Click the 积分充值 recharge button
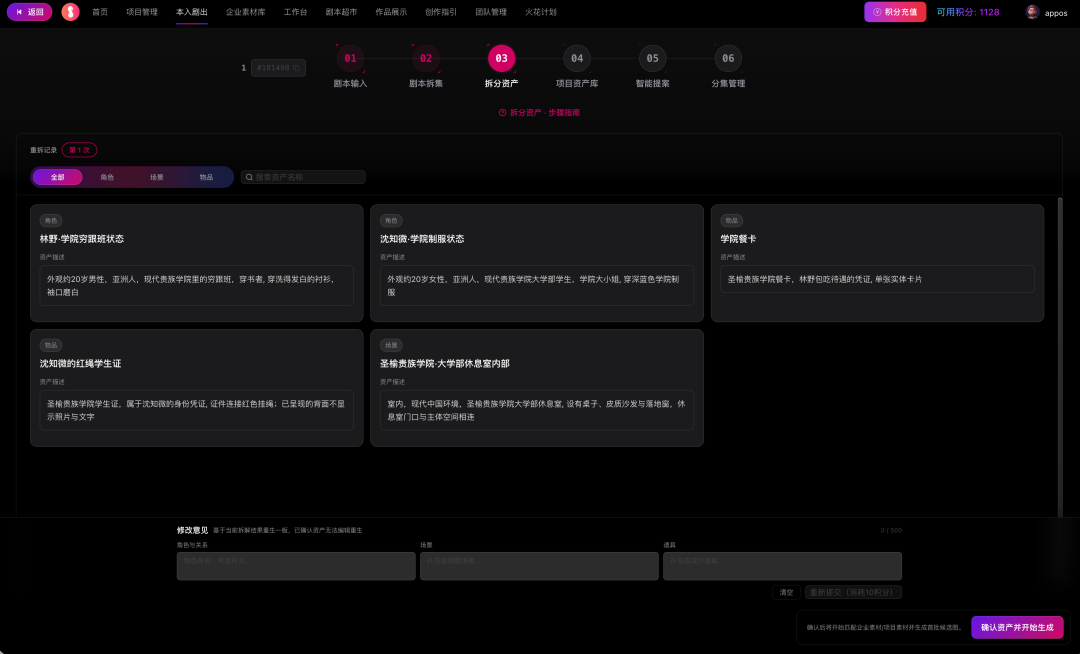Image resolution: width=1080 pixels, height=654 pixels. click(x=895, y=12)
